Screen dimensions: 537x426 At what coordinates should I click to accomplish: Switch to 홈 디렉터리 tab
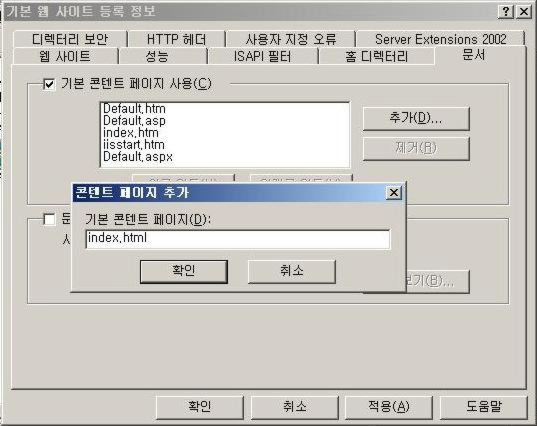[x=376, y=56]
